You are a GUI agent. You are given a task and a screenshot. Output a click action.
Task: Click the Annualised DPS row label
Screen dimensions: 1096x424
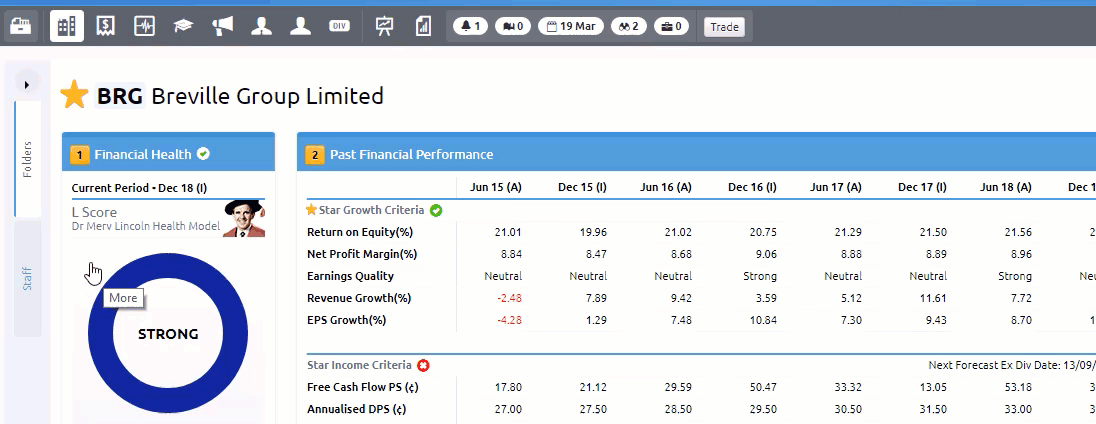[x=355, y=409]
